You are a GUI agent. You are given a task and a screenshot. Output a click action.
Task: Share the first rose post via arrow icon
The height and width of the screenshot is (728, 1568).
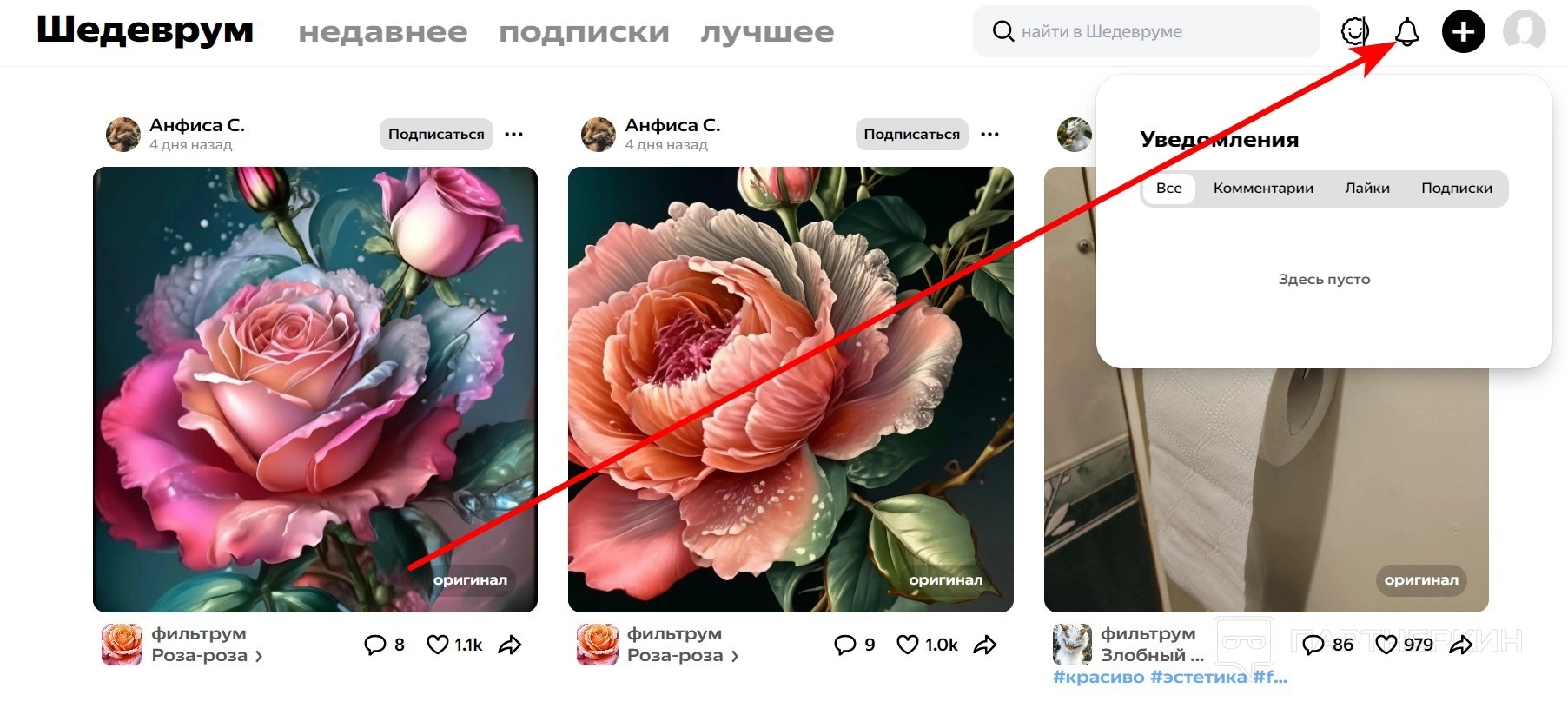pos(510,645)
